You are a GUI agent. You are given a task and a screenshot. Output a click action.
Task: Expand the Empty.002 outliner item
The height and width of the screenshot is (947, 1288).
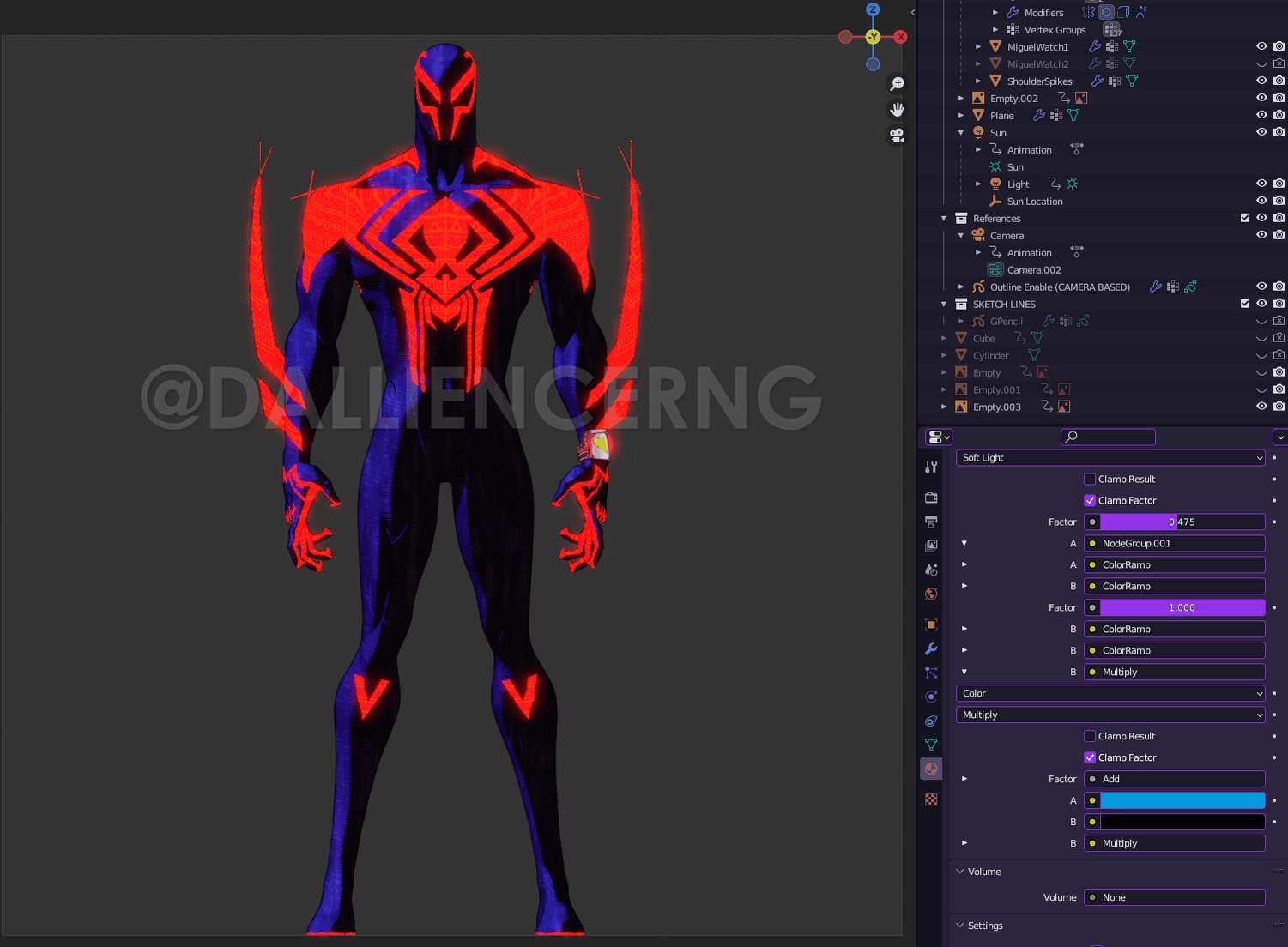coord(961,98)
